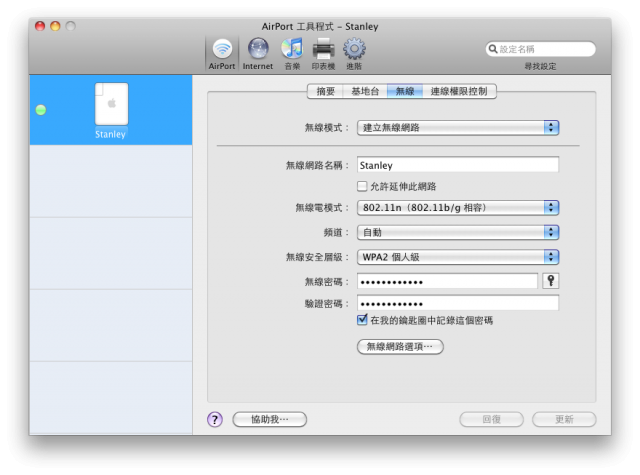Open the 無線模式 dropdown

tap(458, 128)
